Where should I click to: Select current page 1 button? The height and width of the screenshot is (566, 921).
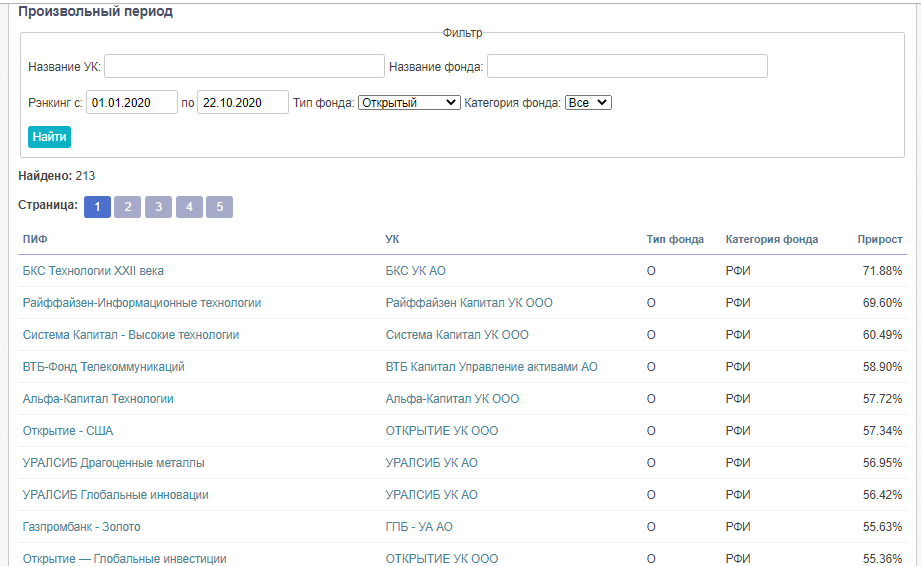pos(98,207)
